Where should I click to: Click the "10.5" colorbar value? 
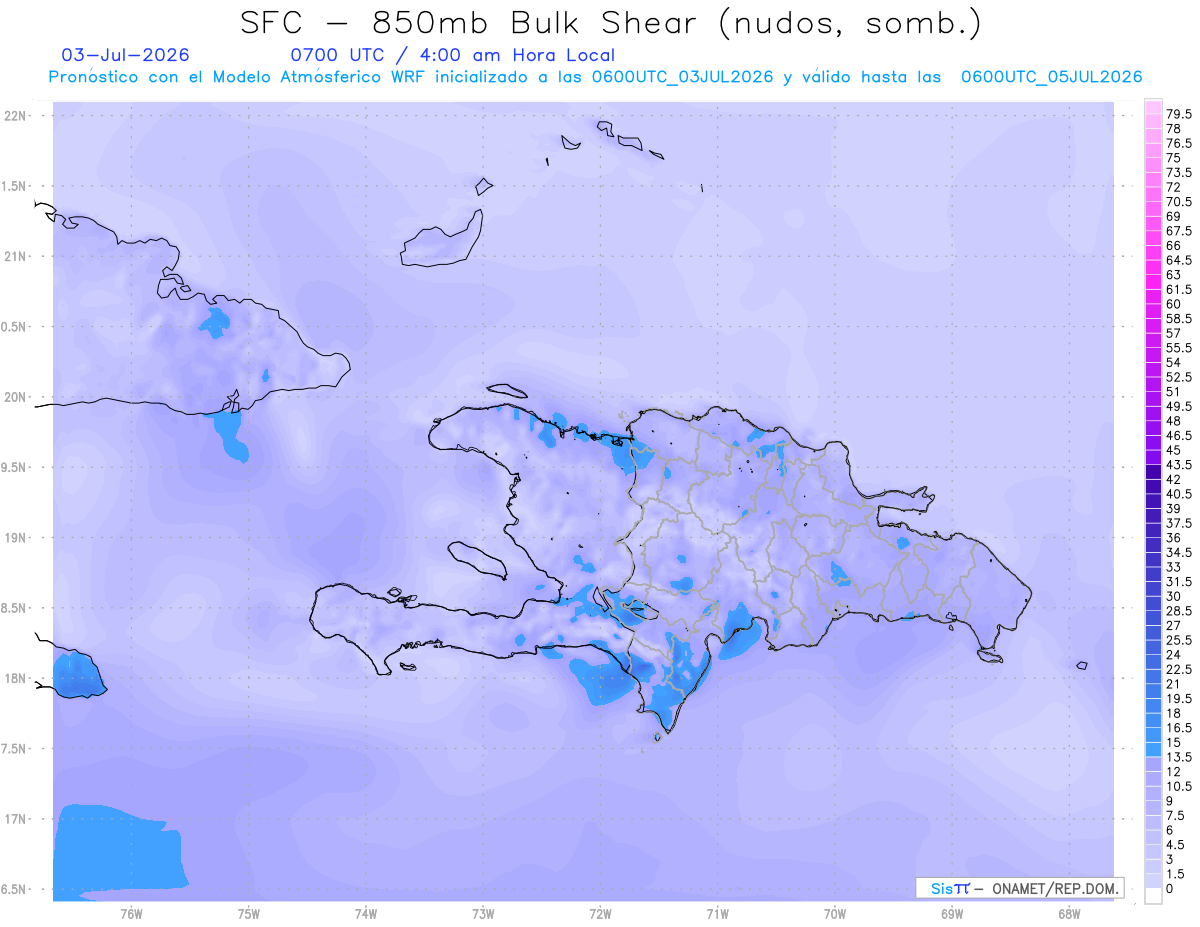click(1179, 787)
